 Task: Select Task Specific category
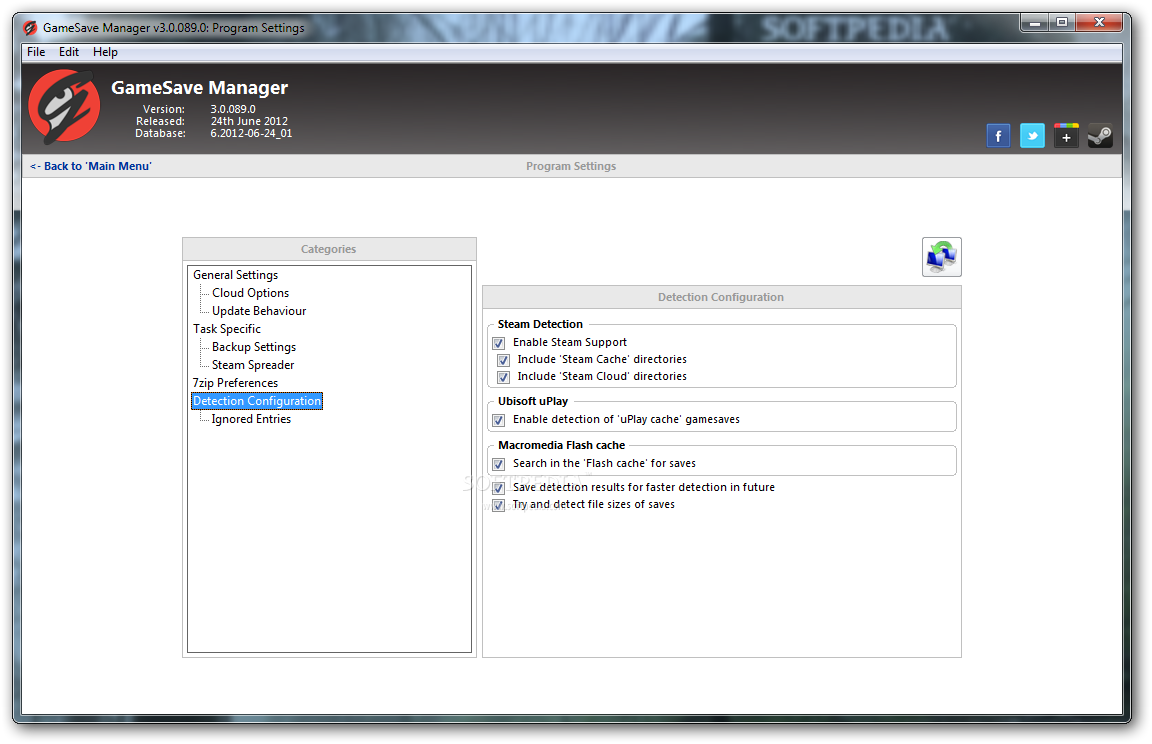[x=227, y=329]
